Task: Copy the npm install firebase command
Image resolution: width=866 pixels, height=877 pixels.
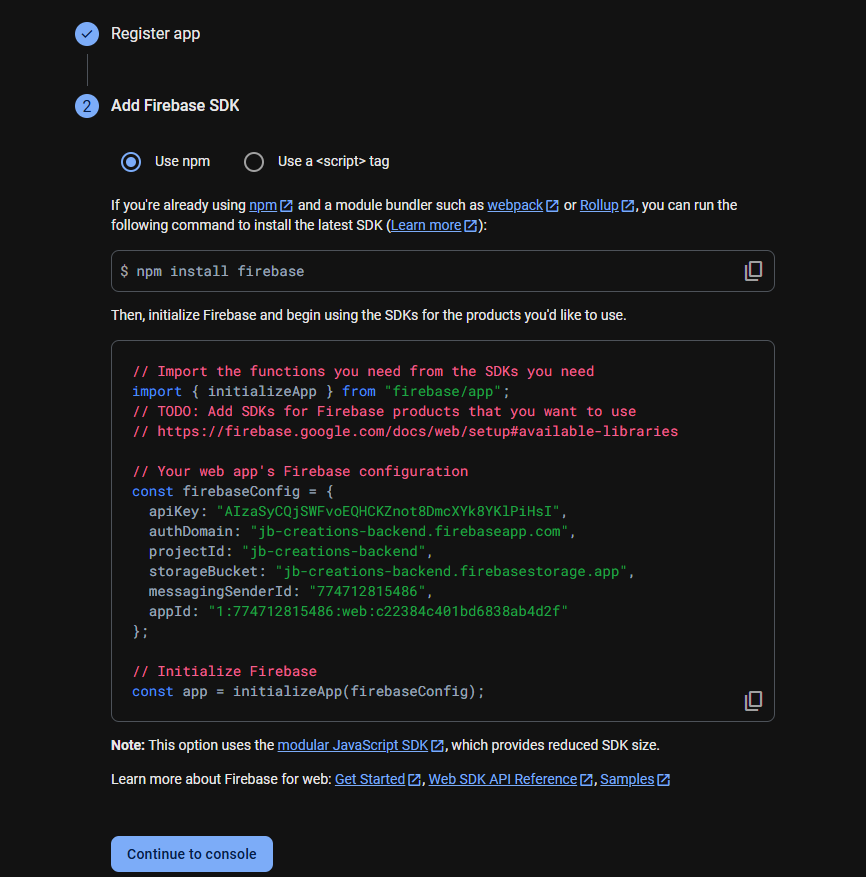Action: pyautogui.click(x=753, y=271)
